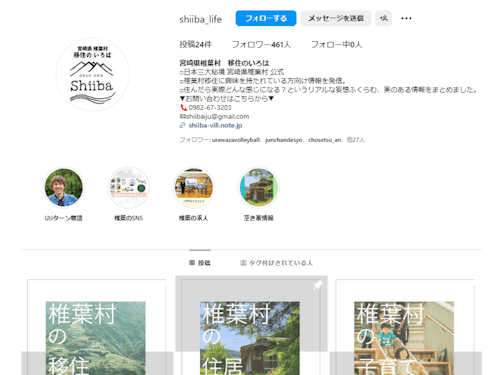Click the blue フォローする button

coord(266,18)
